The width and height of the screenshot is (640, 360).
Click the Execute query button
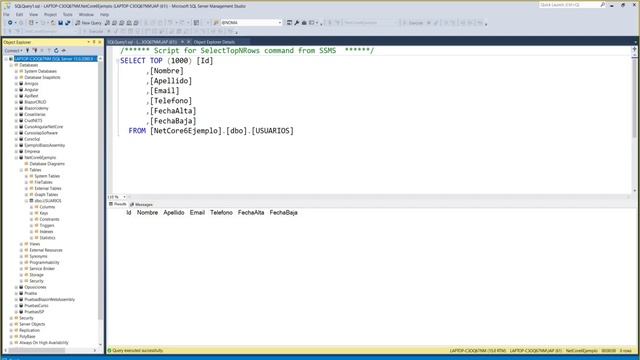[x=94, y=31]
